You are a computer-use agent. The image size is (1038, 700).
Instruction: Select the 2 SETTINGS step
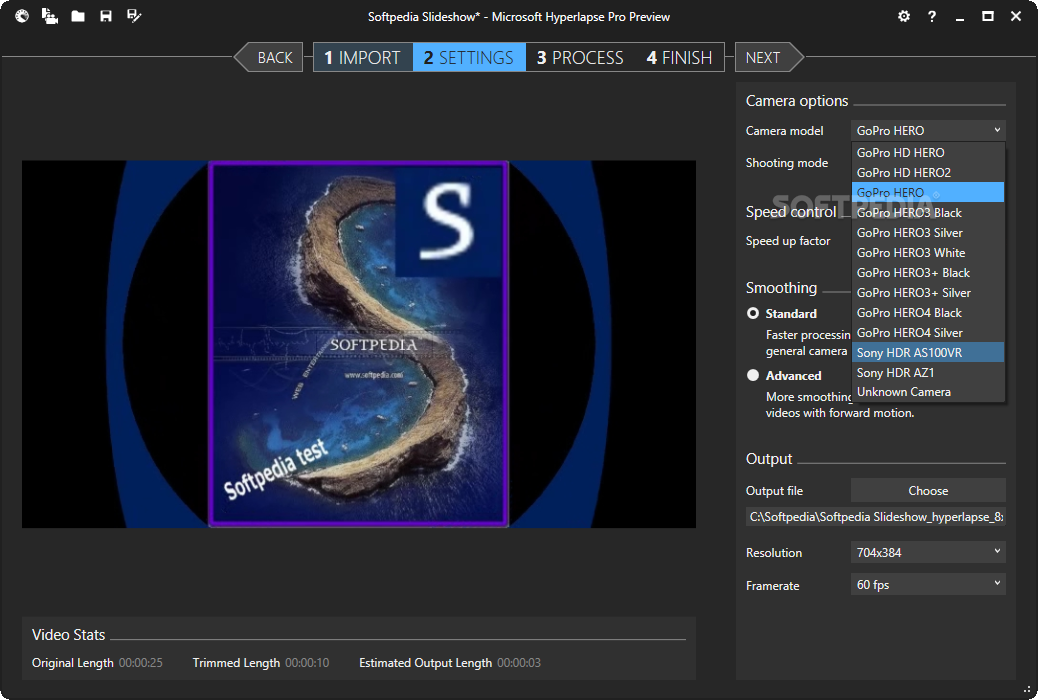pyautogui.click(x=469, y=58)
